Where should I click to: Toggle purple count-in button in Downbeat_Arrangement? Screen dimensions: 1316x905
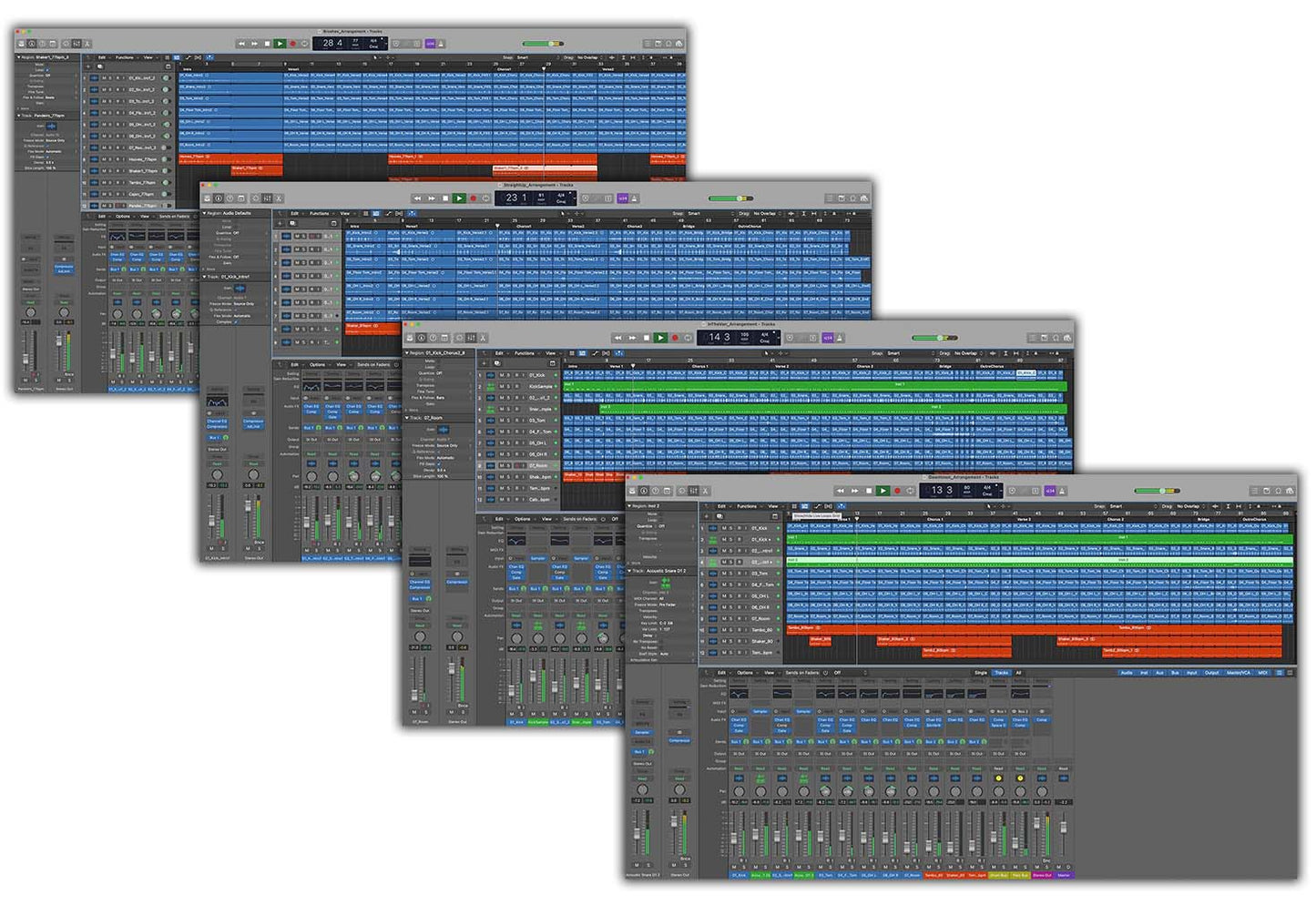1049,491
